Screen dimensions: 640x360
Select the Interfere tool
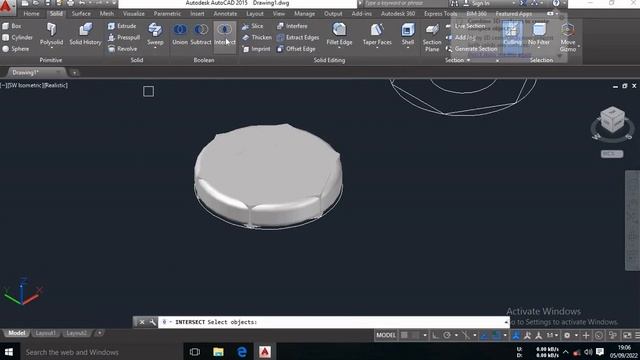pos(292,26)
